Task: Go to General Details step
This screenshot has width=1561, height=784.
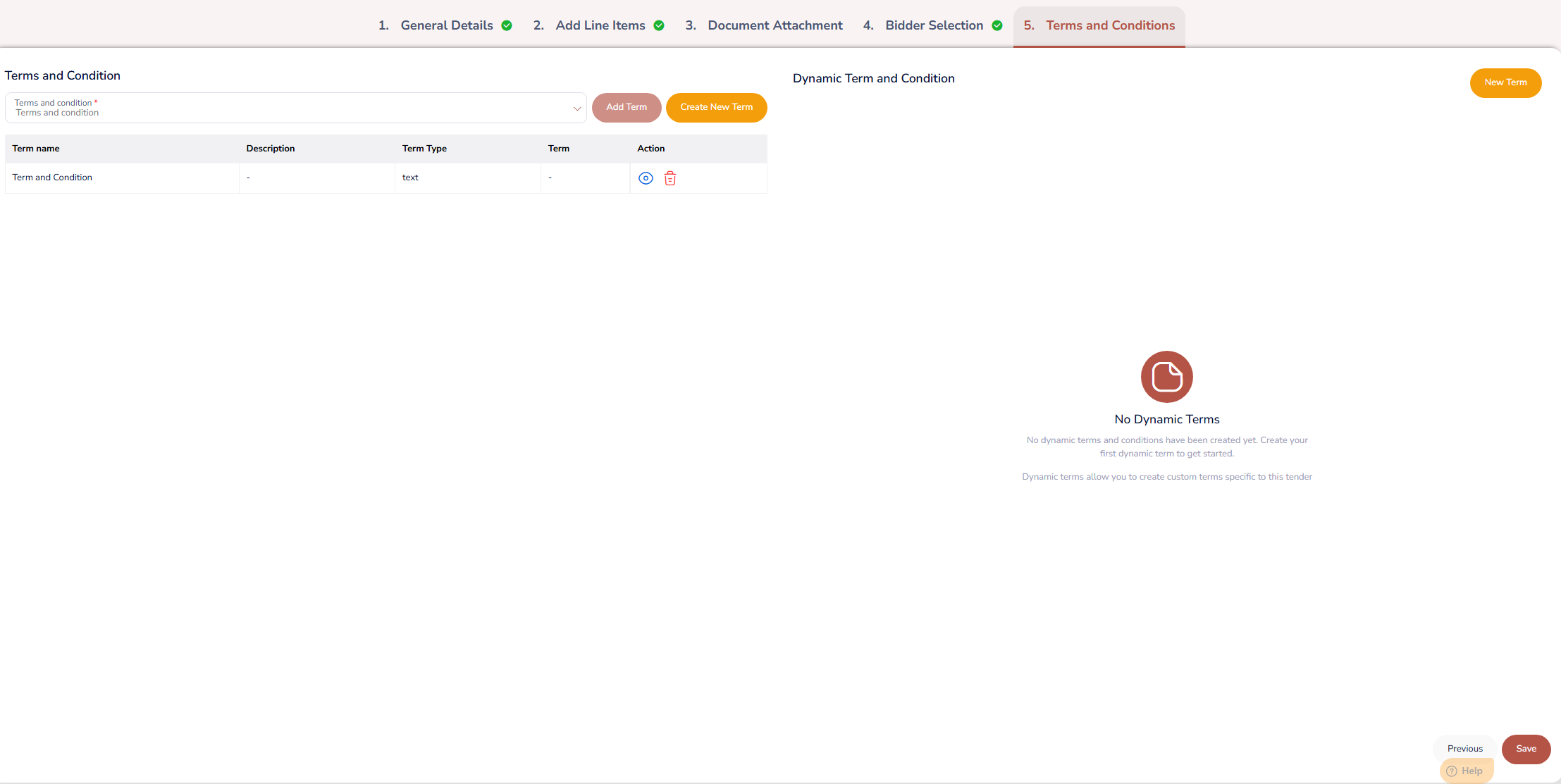Action: pyautogui.click(x=446, y=25)
